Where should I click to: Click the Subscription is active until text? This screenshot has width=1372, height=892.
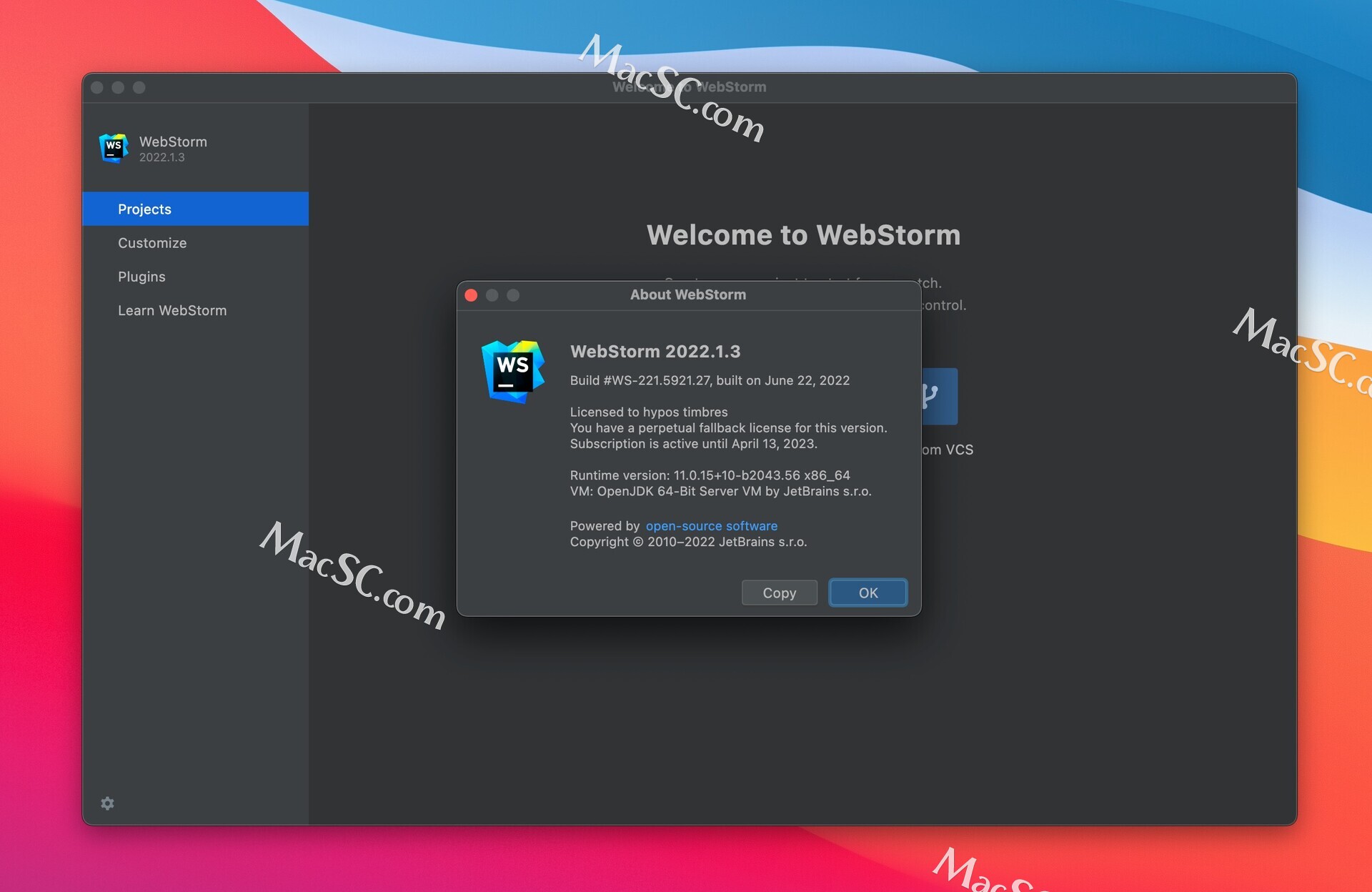point(693,444)
